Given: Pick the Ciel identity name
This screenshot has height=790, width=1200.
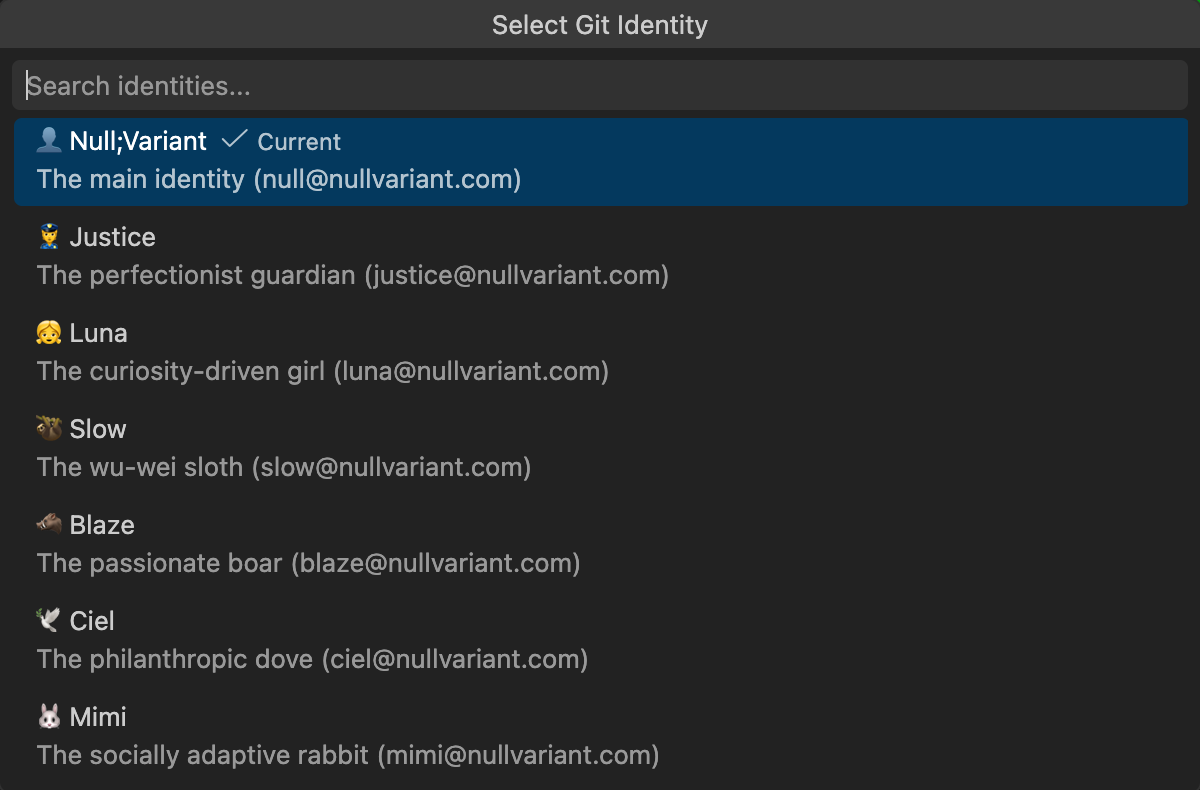Looking at the screenshot, I should point(92,621).
